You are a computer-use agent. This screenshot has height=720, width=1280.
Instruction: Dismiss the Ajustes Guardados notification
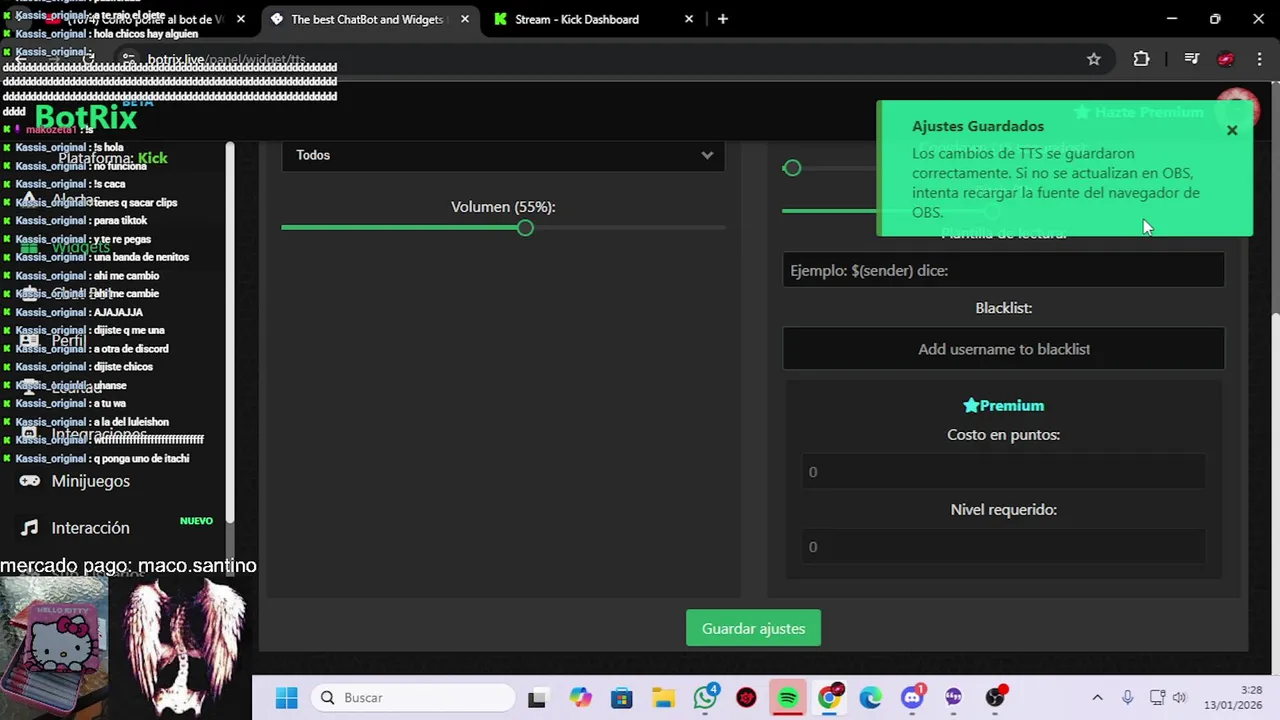click(x=1232, y=130)
